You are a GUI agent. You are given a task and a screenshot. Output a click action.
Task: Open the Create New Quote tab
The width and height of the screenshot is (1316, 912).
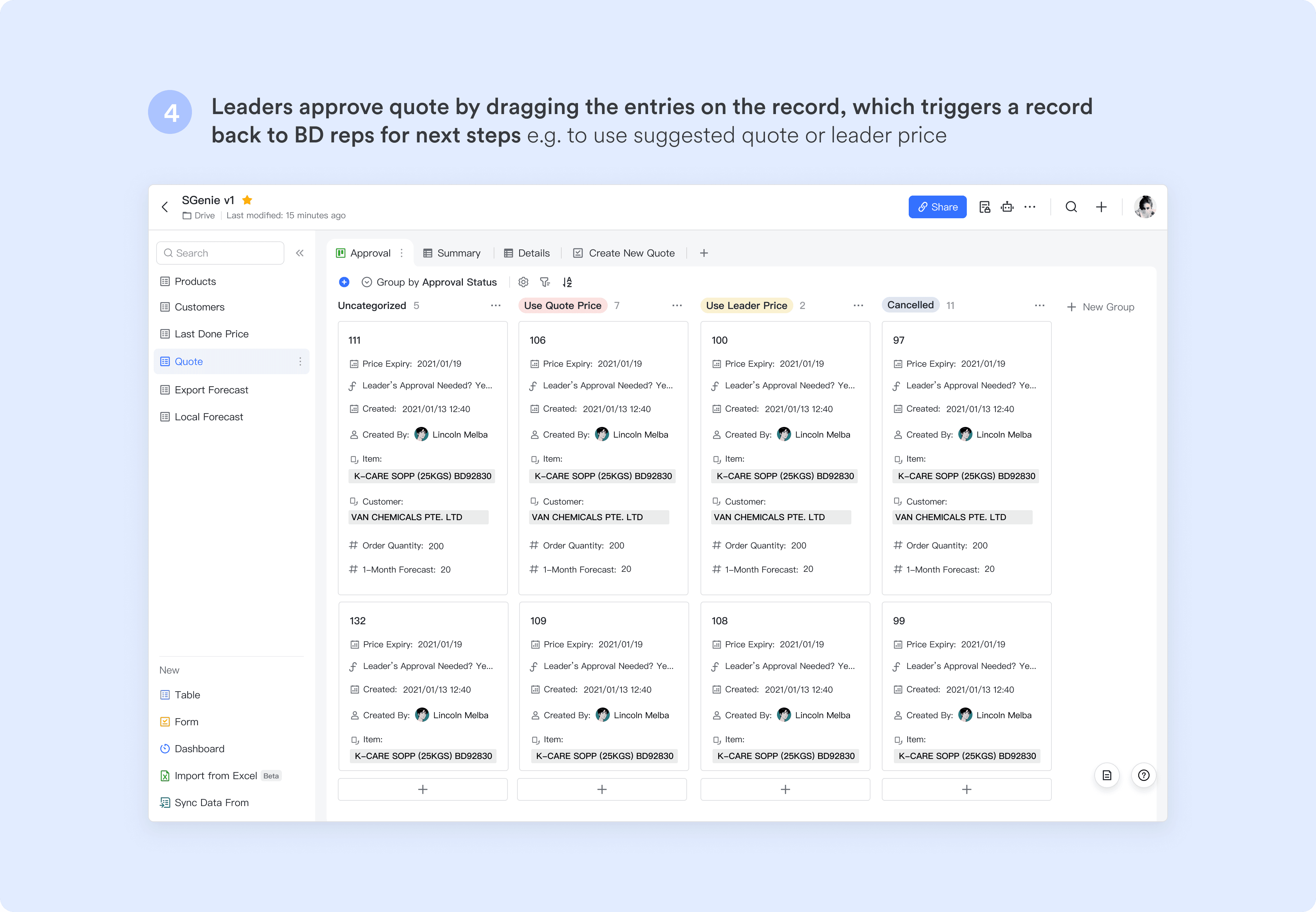(624, 253)
